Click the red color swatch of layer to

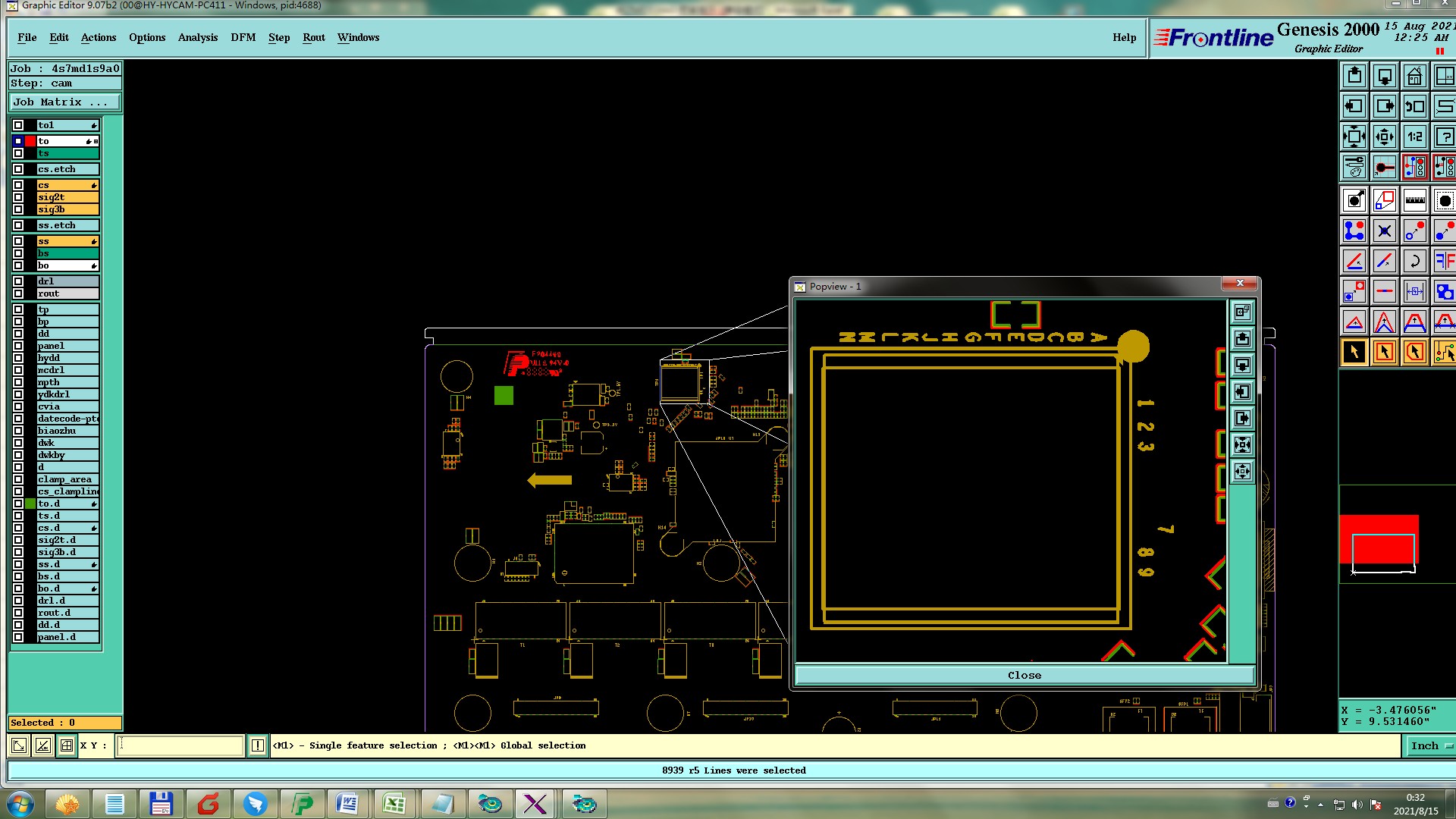(x=30, y=141)
